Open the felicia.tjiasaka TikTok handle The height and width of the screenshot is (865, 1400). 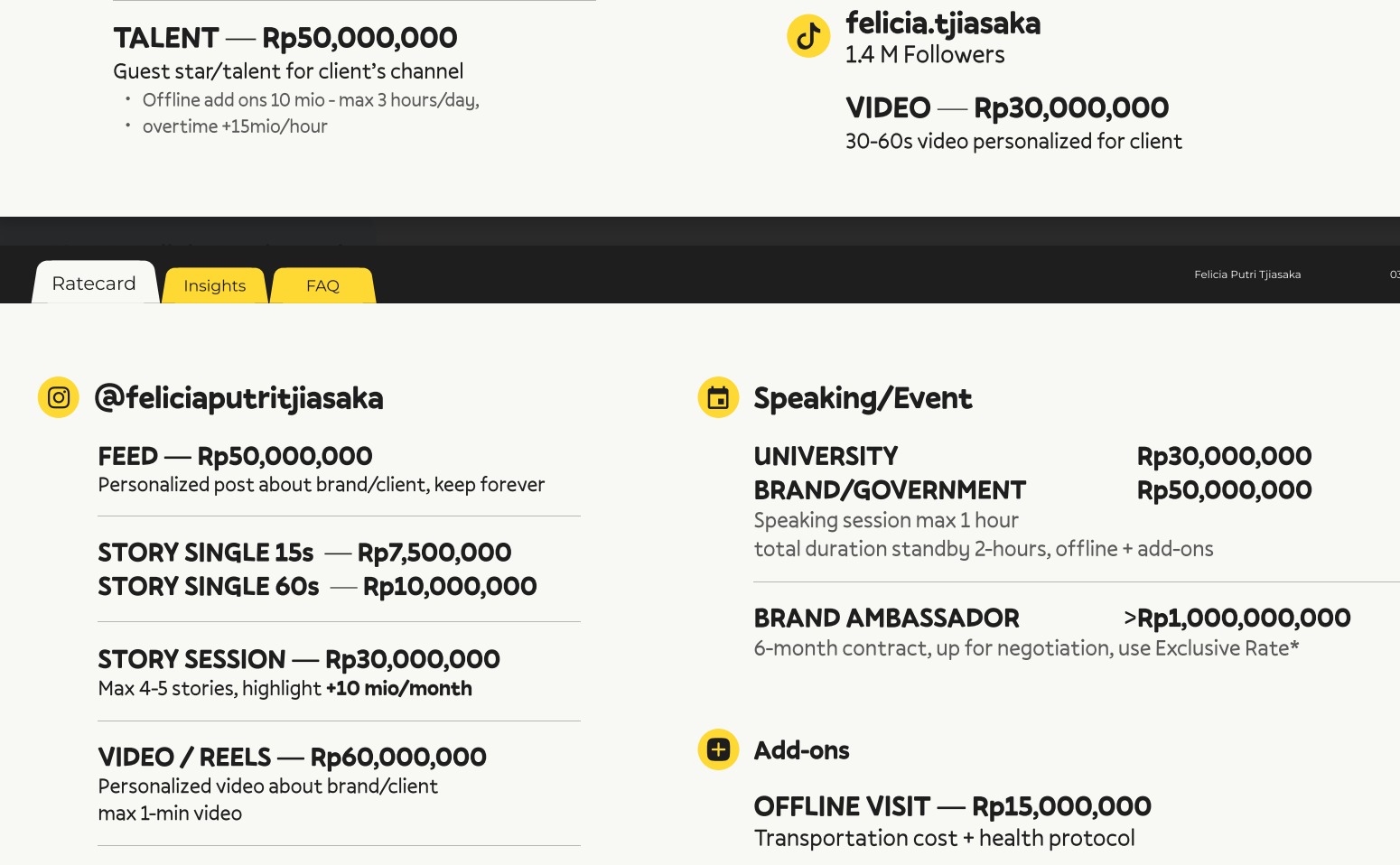point(942,23)
